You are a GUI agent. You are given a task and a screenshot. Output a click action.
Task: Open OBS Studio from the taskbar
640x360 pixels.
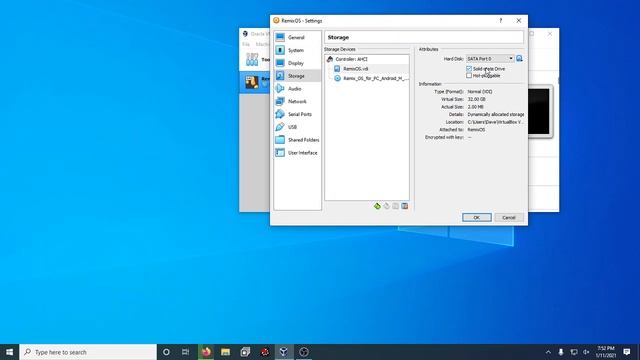[304, 352]
